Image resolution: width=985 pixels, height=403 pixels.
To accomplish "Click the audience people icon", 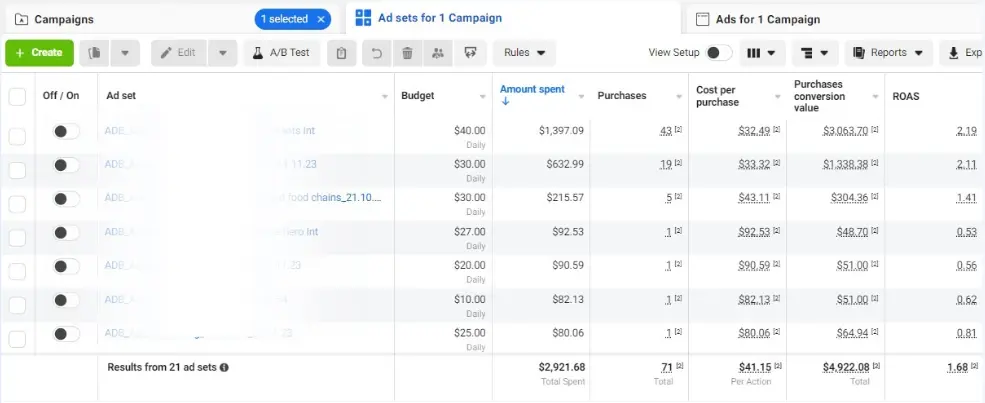I will point(437,53).
